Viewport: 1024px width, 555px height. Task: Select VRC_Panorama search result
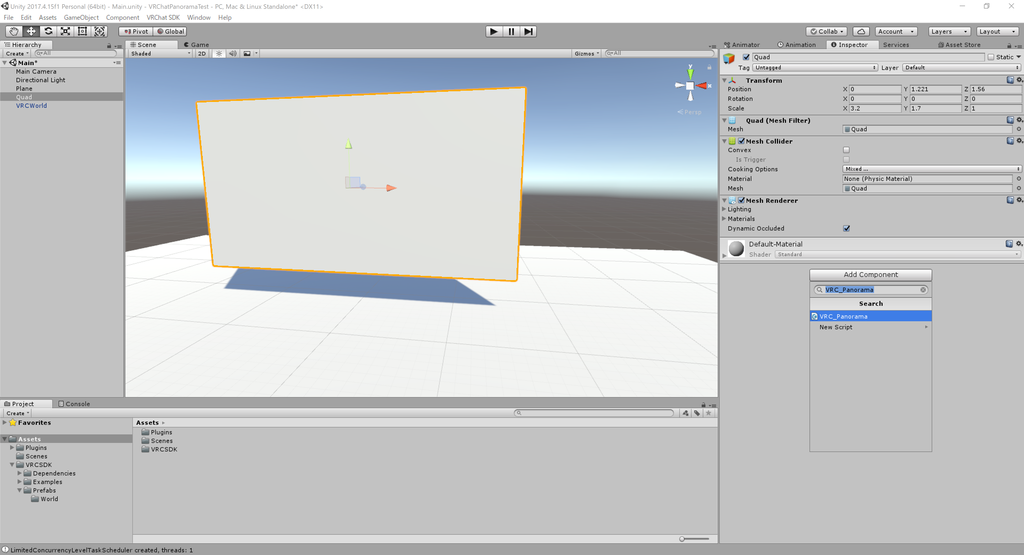(871, 316)
